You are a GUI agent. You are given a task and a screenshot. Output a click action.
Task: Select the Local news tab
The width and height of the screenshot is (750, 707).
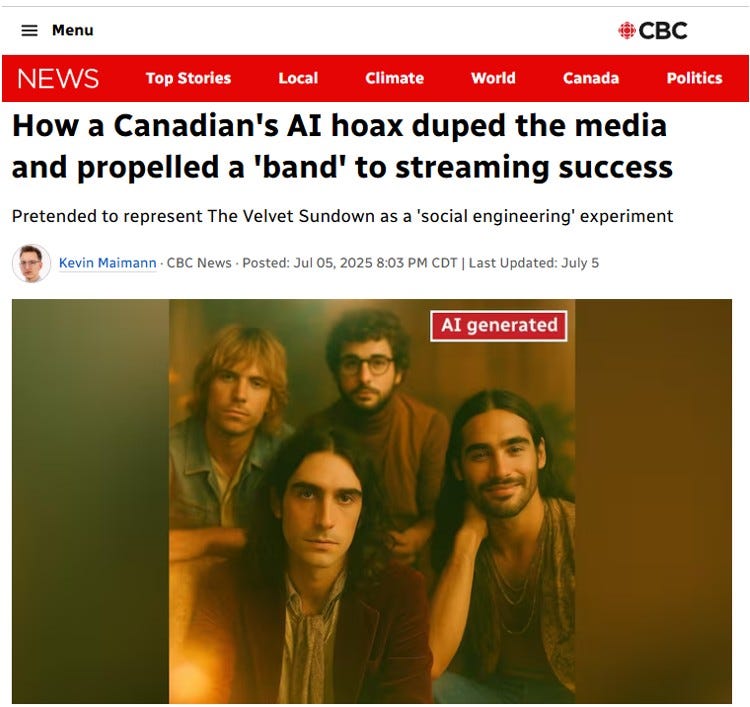click(298, 78)
